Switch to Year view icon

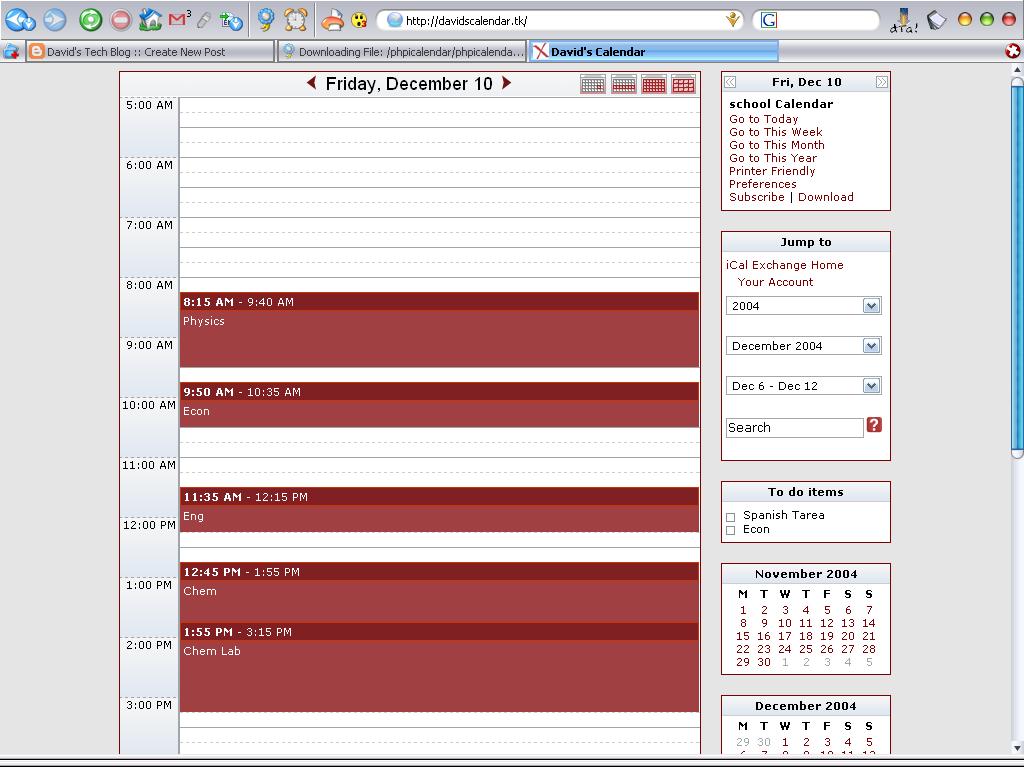pos(683,84)
